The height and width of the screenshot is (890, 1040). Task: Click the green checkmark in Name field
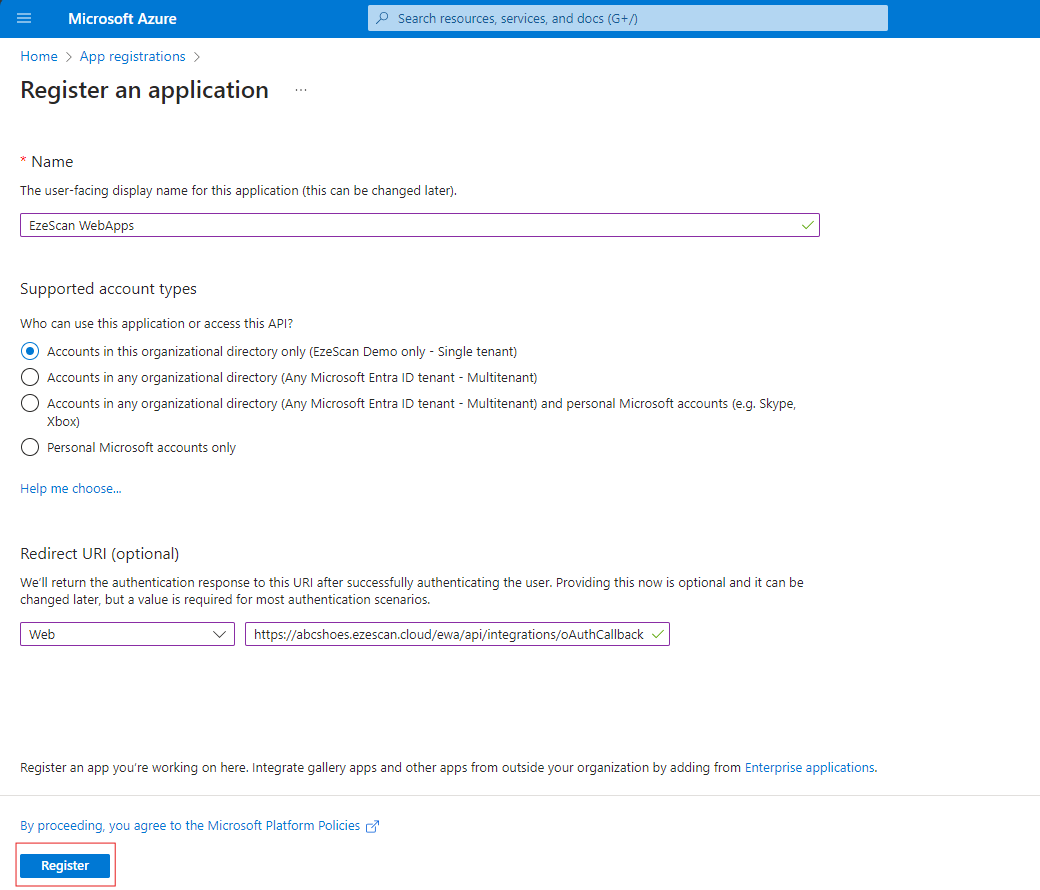click(x=807, y=225)
